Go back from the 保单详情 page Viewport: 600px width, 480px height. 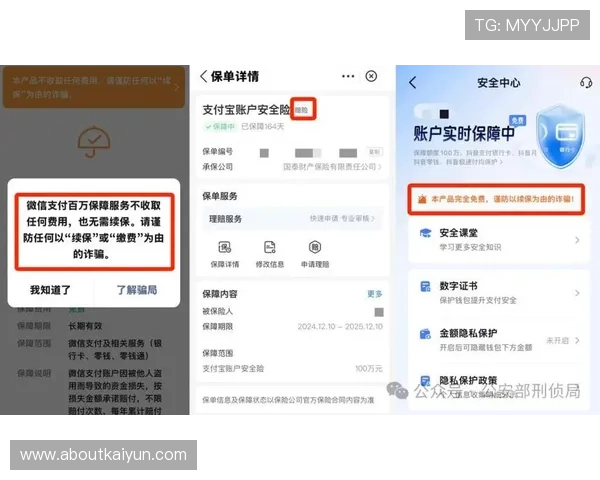click(x=204, y=76)
